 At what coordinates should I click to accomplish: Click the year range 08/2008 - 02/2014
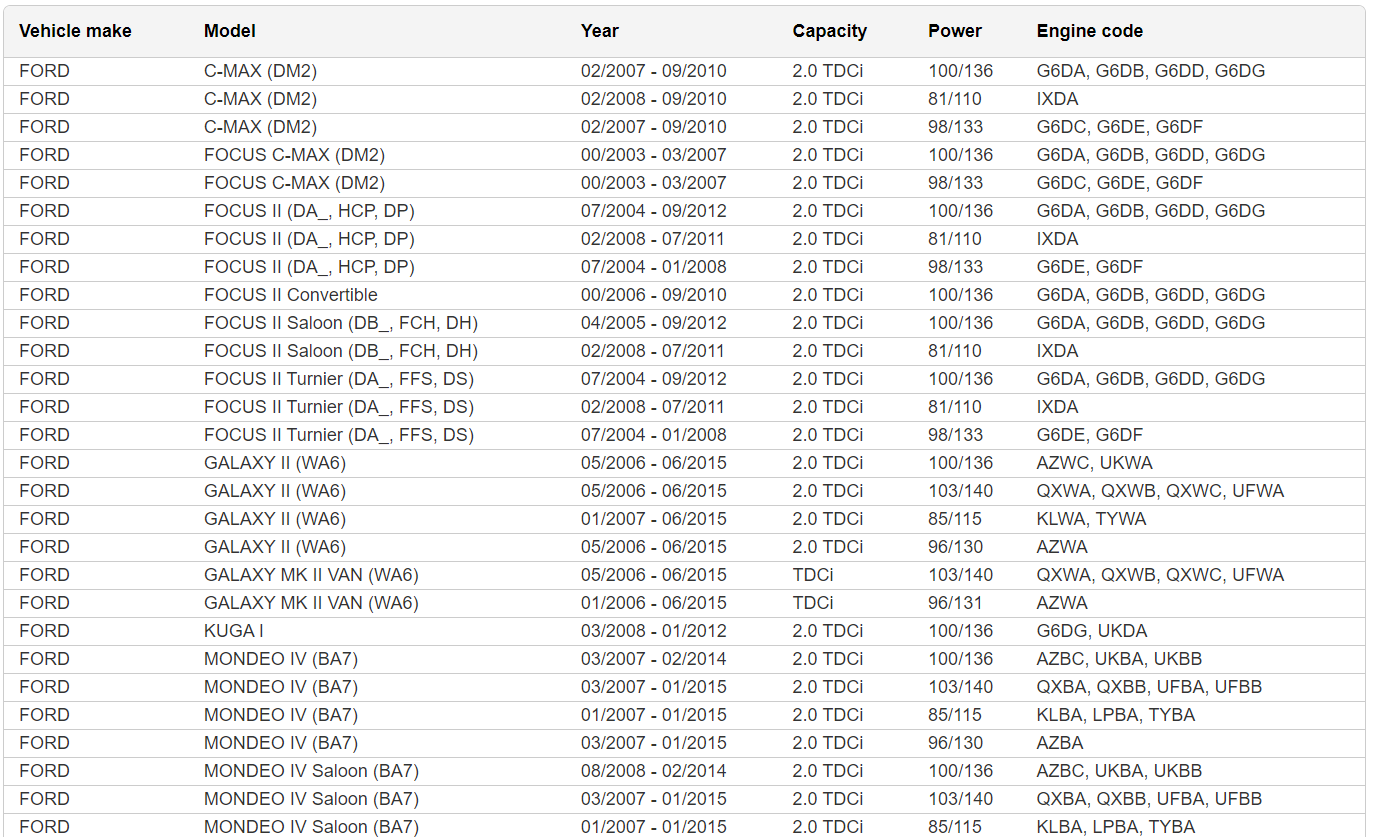653,771
